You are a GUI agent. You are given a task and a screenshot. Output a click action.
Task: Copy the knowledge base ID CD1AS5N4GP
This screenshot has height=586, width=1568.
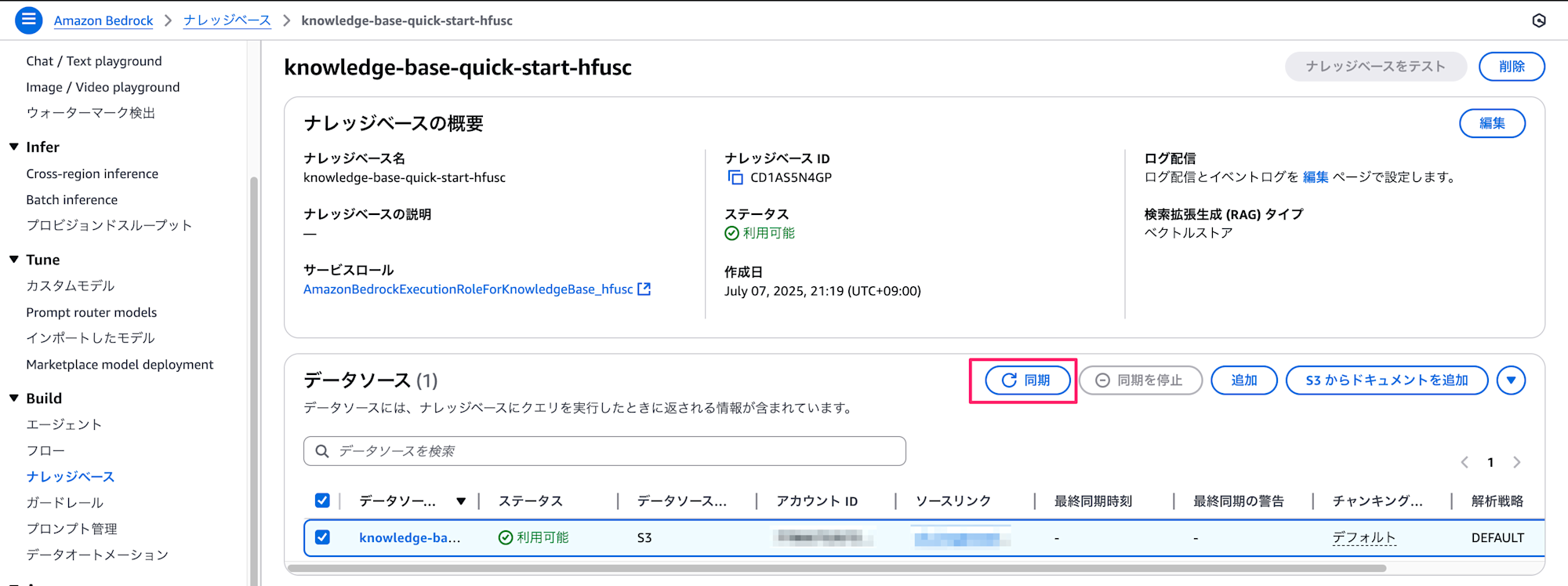click(735, 177)
